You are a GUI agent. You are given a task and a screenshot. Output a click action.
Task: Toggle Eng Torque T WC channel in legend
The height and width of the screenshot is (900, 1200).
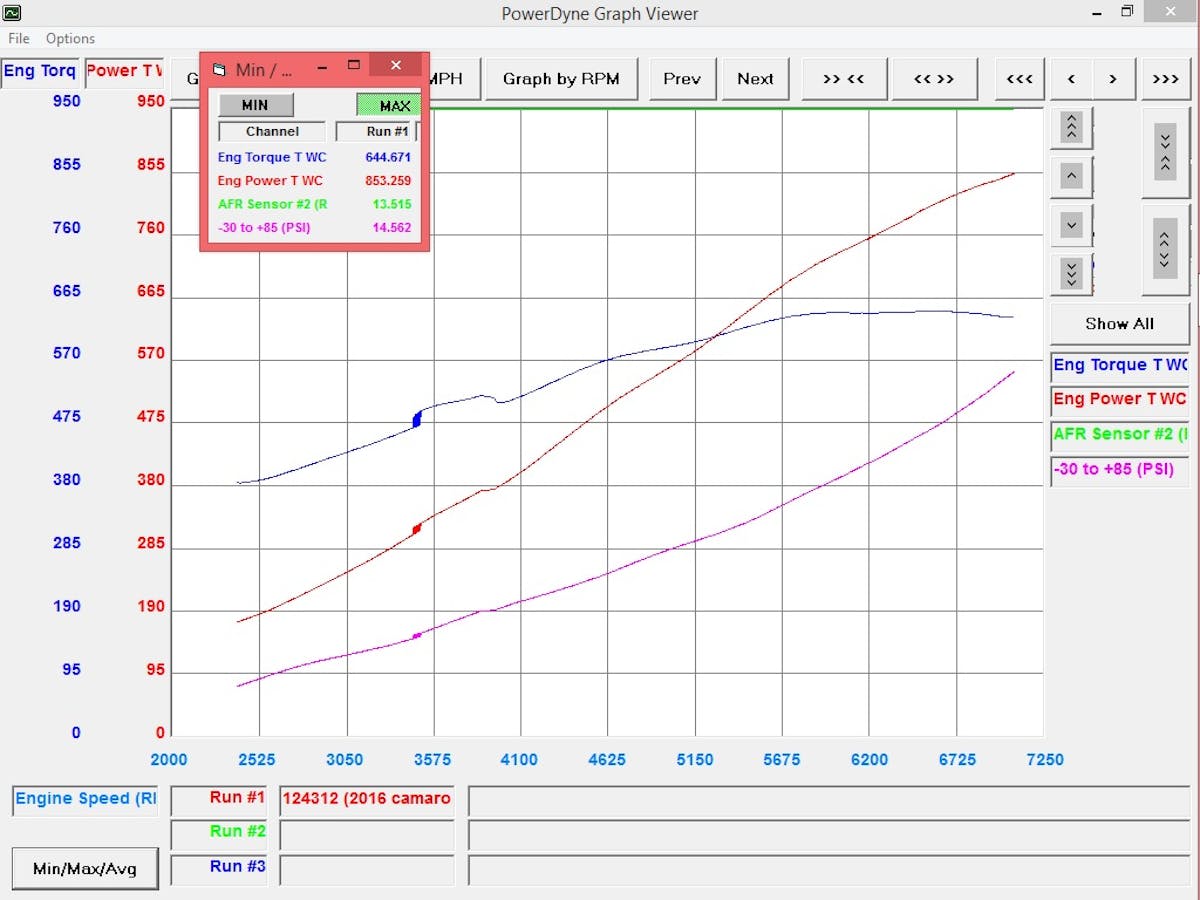click(x=1119, y=366)
